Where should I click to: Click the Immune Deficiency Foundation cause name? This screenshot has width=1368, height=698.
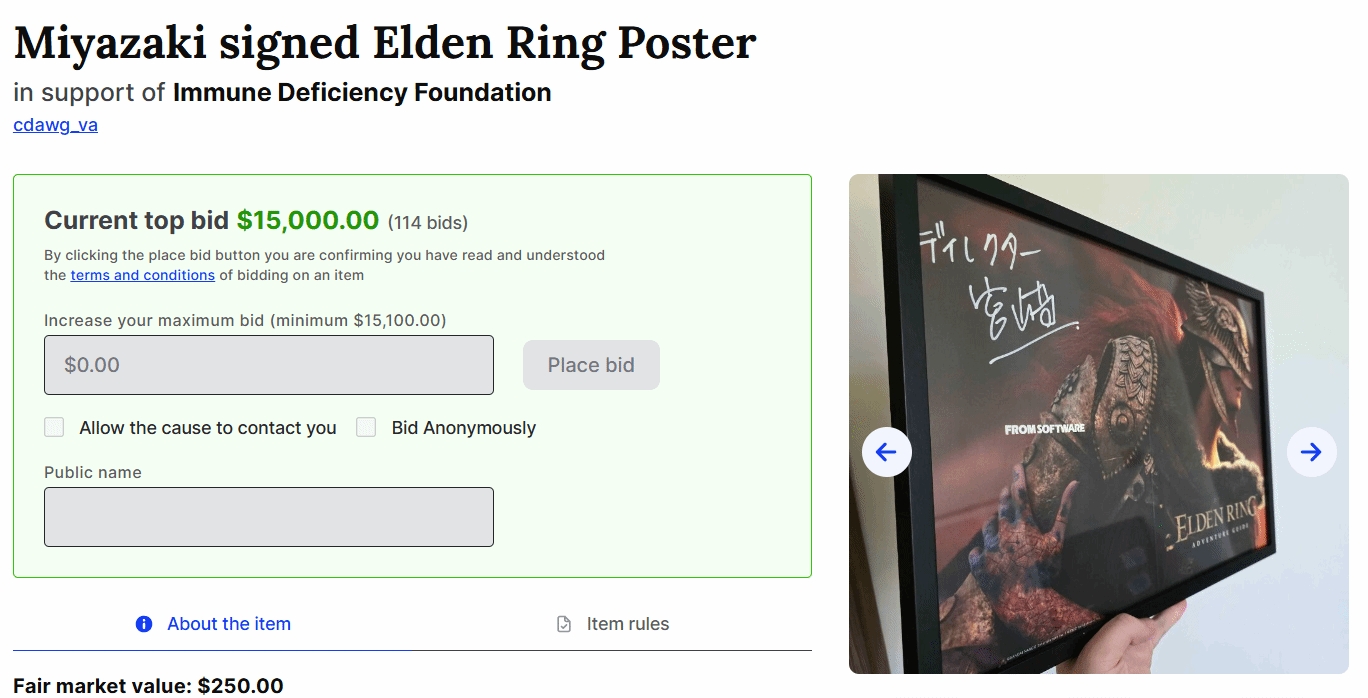tap(361, 93)
